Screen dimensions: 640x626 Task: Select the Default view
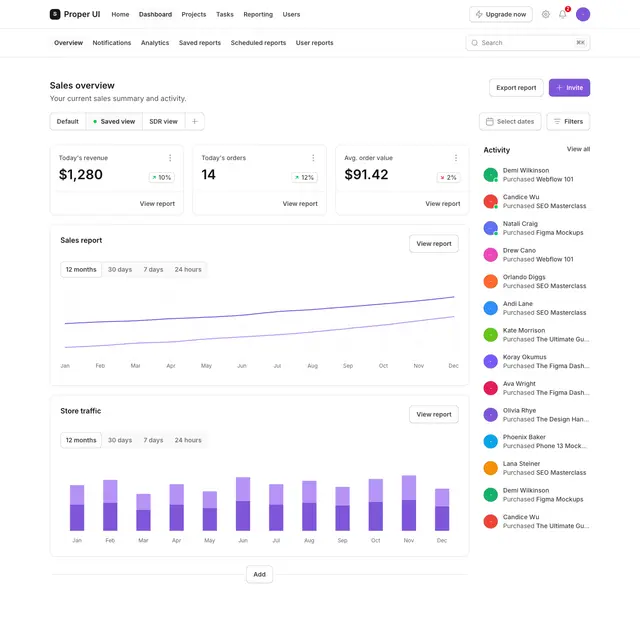click(68, 121)
